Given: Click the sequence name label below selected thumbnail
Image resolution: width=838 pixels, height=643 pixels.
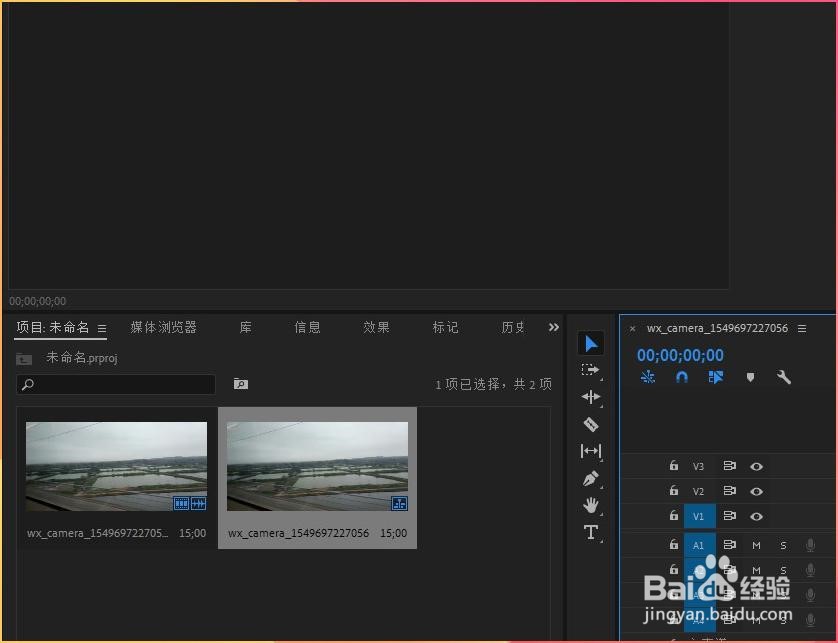Looking at the screenshot, I should coord(298,533).
